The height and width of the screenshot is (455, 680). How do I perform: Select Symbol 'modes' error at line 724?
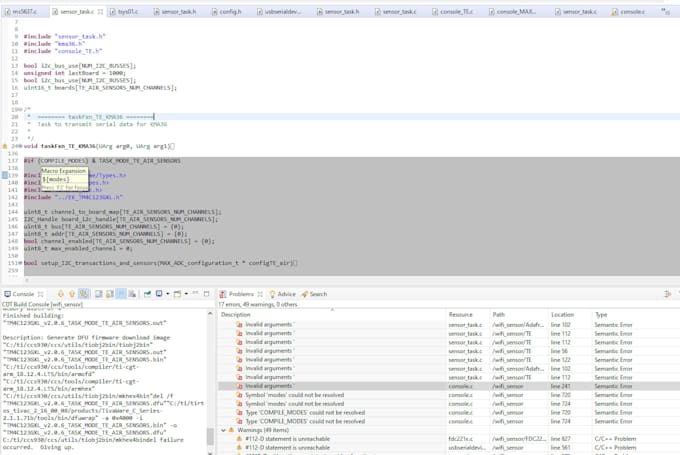(449, 404)
